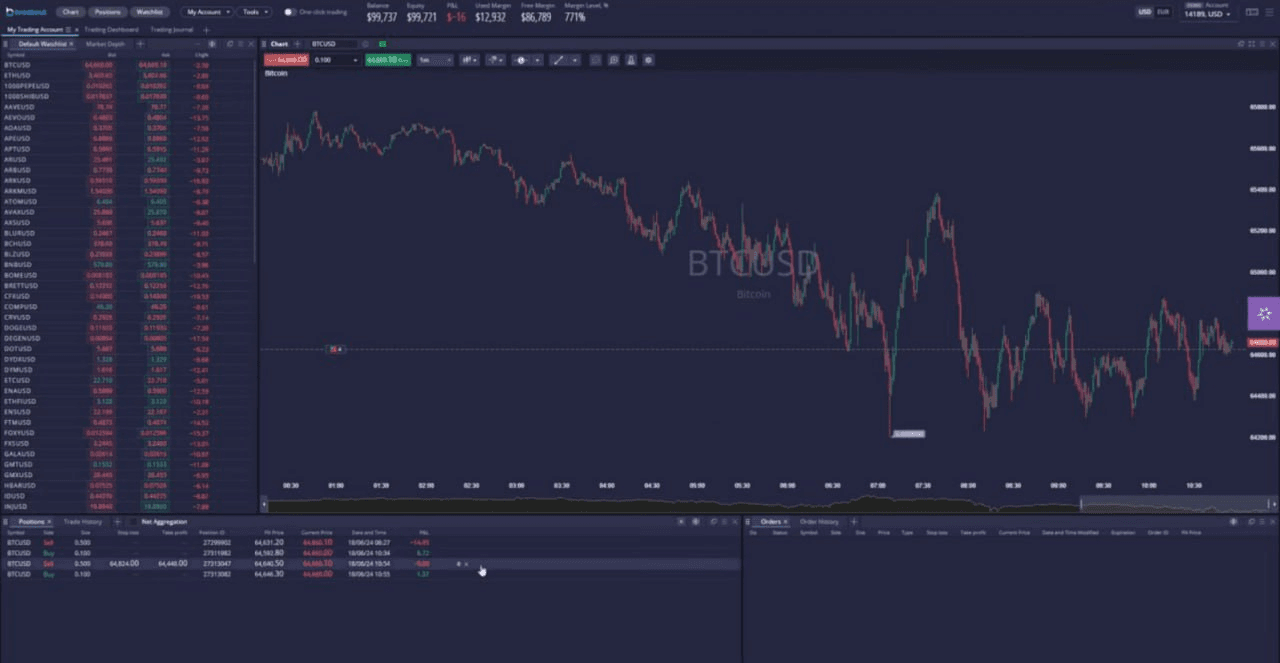This screenshot has height=663, width=1280.
Task: Click the line drawing tool icon
Action: pos(559,60)
